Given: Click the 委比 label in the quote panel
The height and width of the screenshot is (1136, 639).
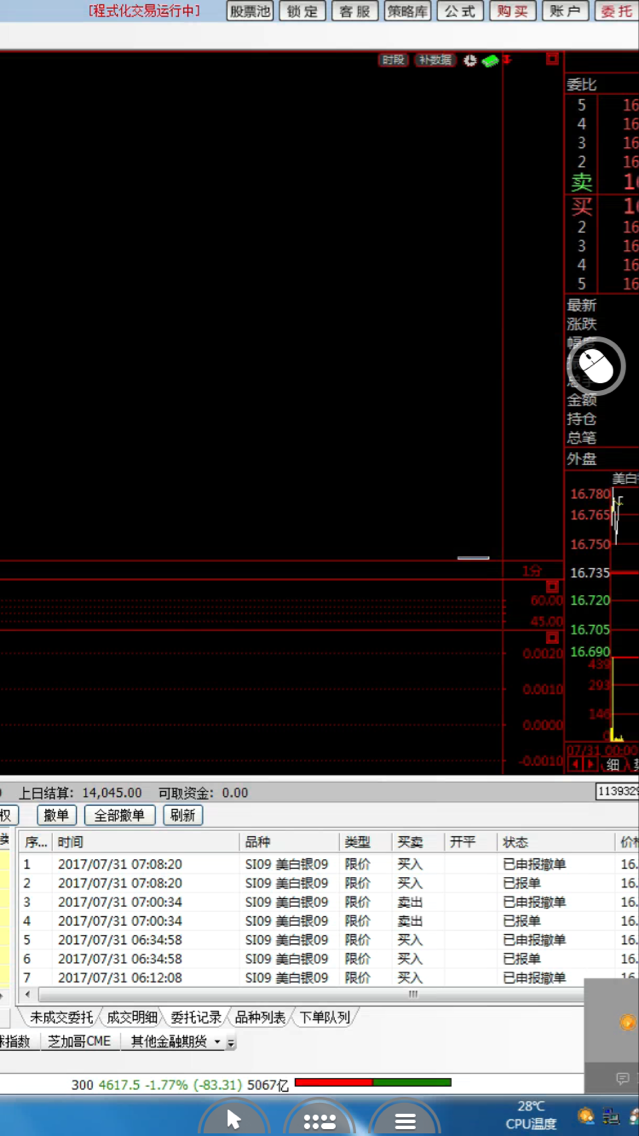Looking at the screenshot, I should 582,85.
